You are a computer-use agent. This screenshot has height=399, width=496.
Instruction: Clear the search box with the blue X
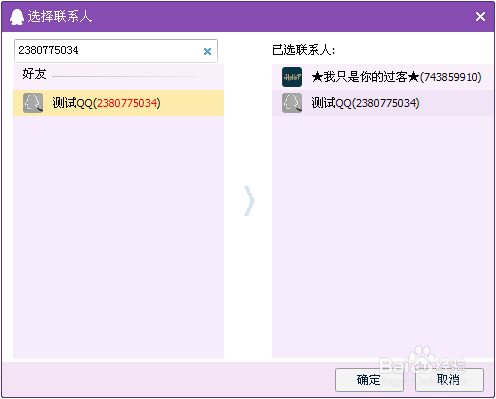tap(207, 51)
